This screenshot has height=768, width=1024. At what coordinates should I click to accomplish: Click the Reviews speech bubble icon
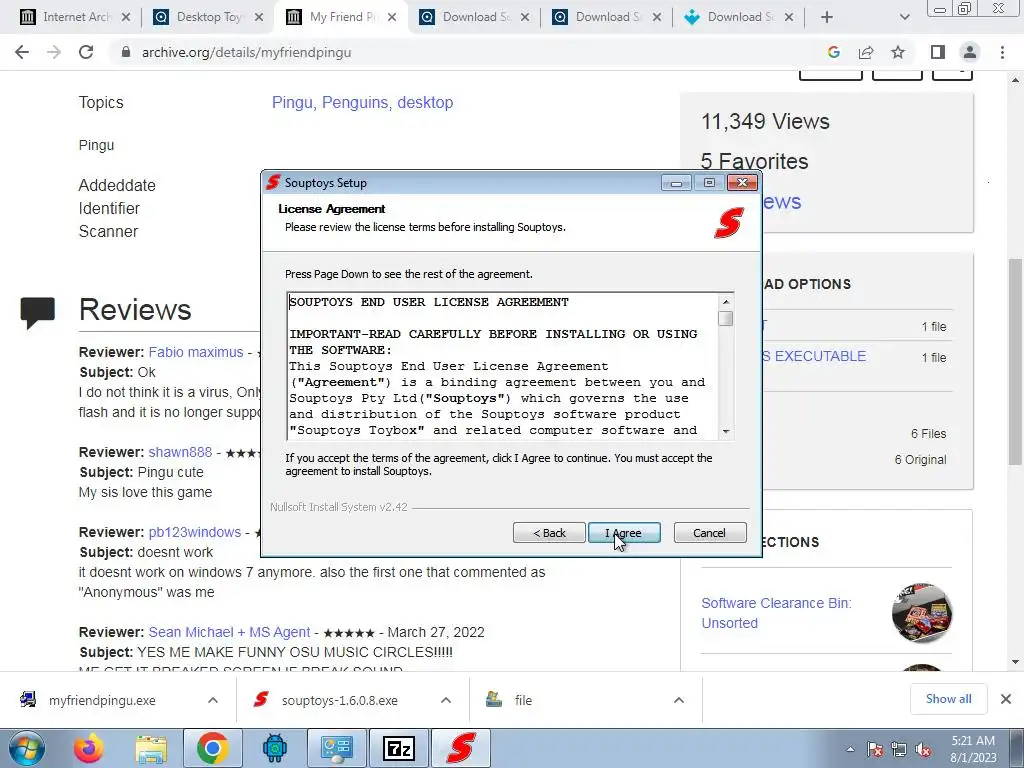[x=37, y=312]
